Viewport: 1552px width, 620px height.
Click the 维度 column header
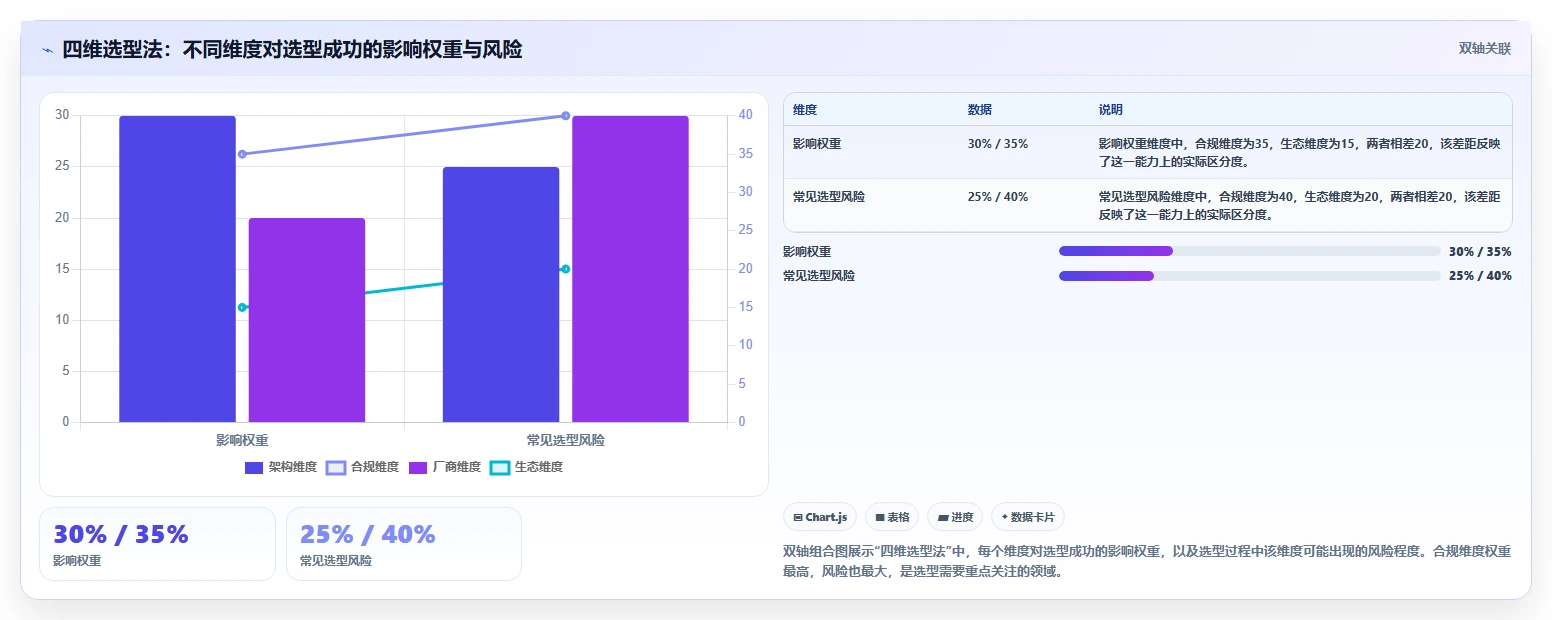(805, 110)
